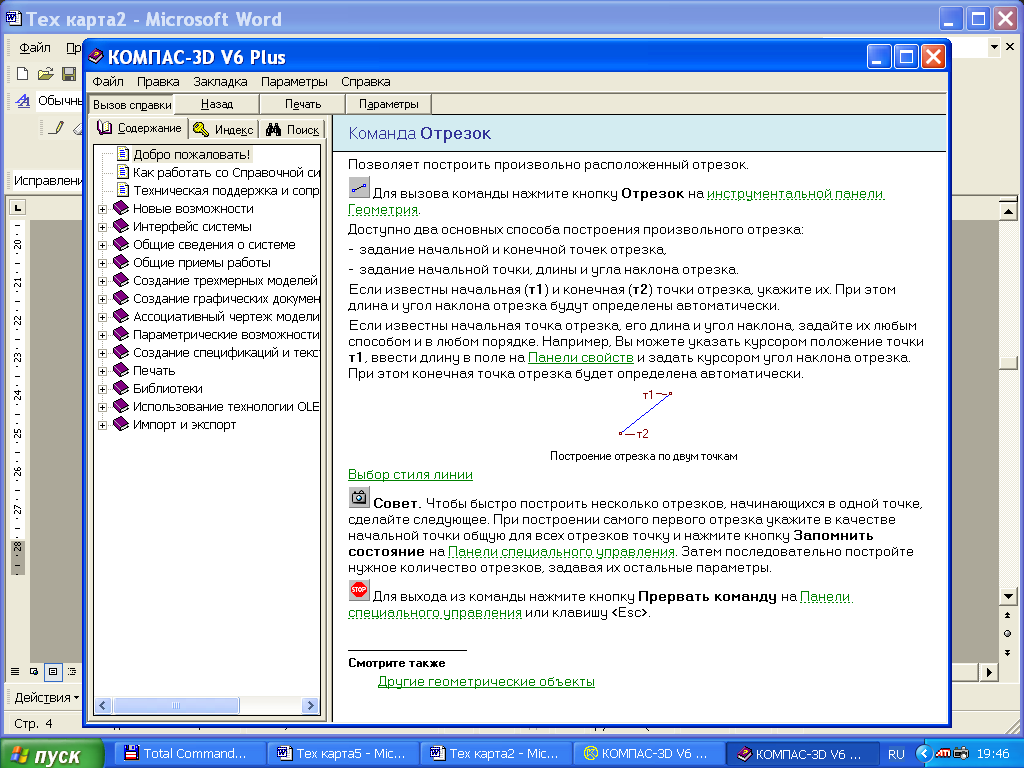Screen dimensions: 1024x768
Task: Switch to Тех карта2 Word taskbar button
Action: 494,754
